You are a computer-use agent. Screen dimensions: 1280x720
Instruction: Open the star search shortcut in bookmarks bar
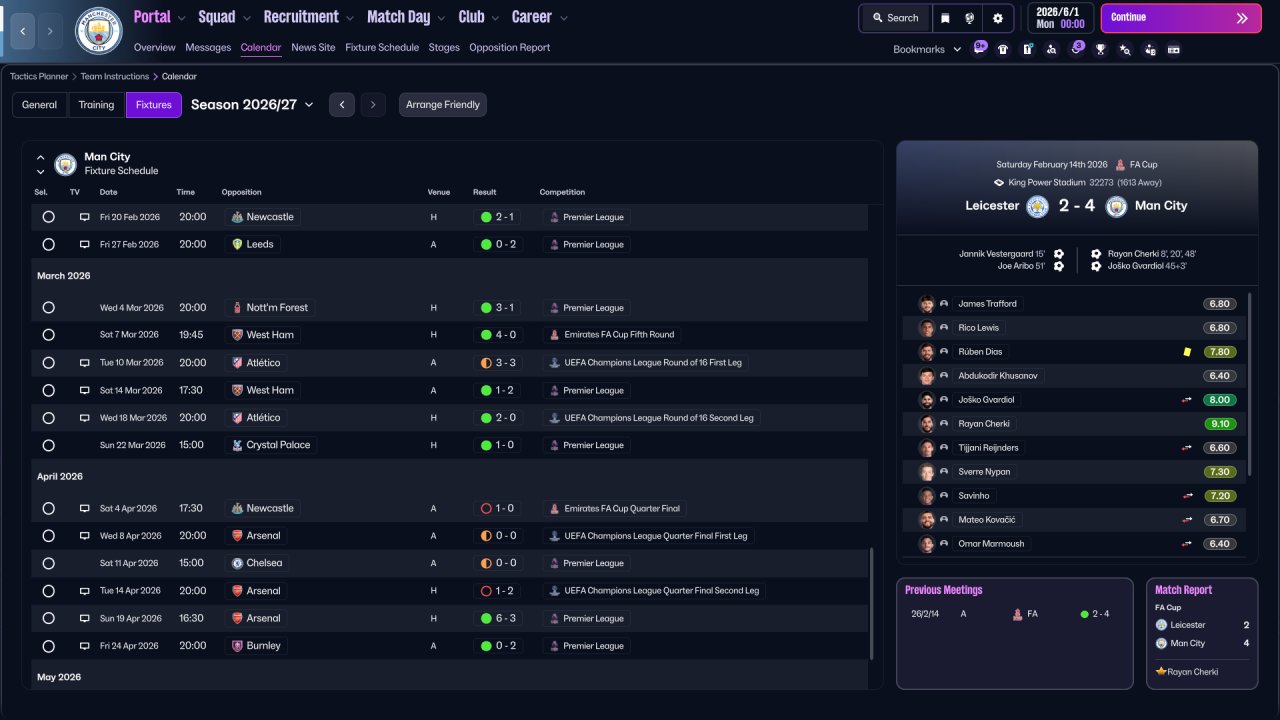tap(1125, 49)
